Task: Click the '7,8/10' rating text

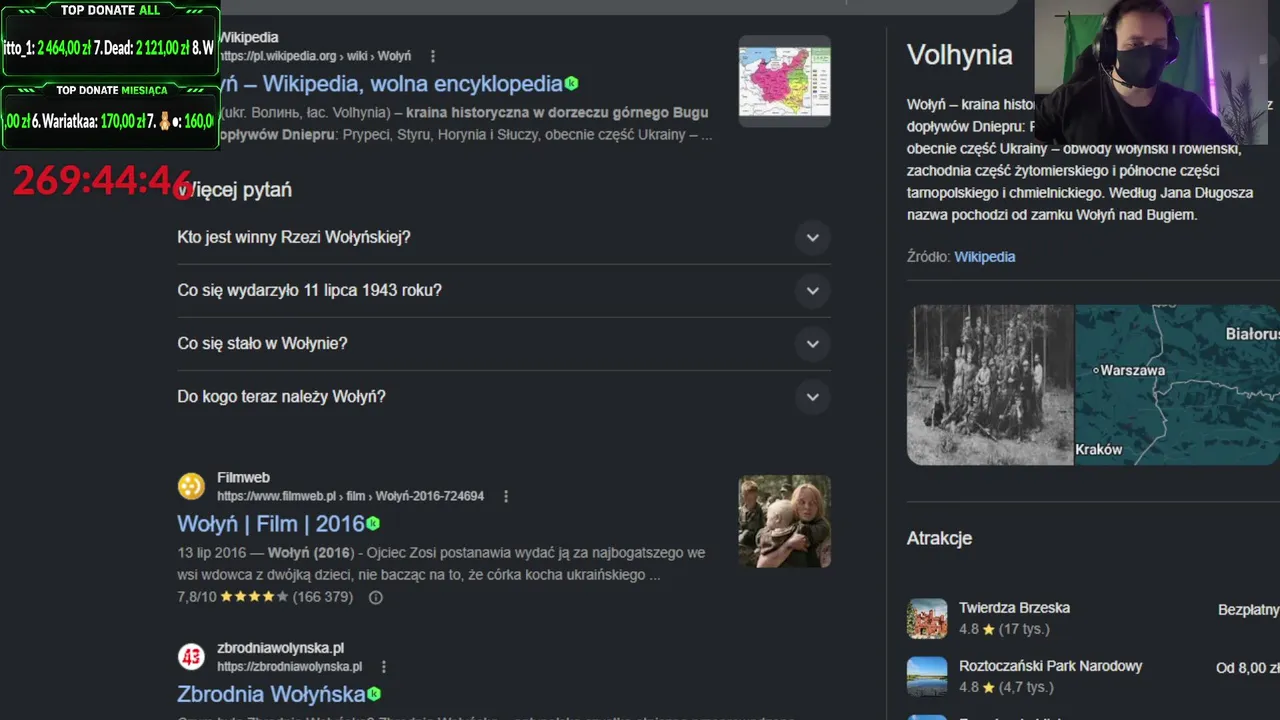Action: click(196, 597)
